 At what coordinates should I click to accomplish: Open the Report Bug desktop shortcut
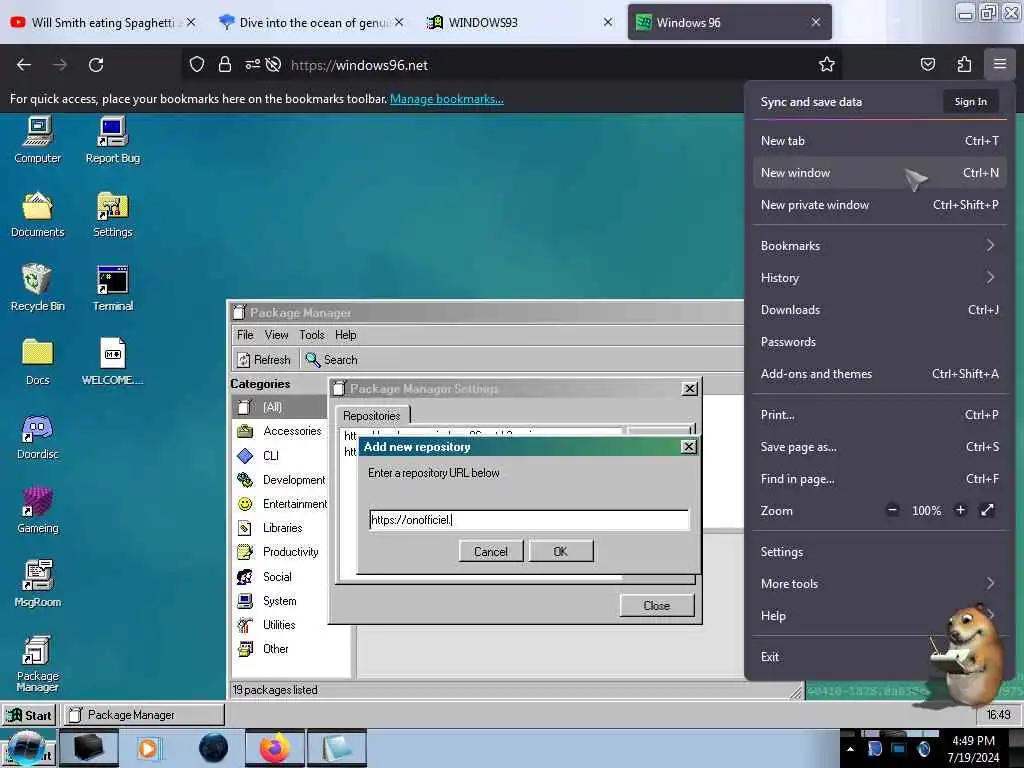pos(112,139)
